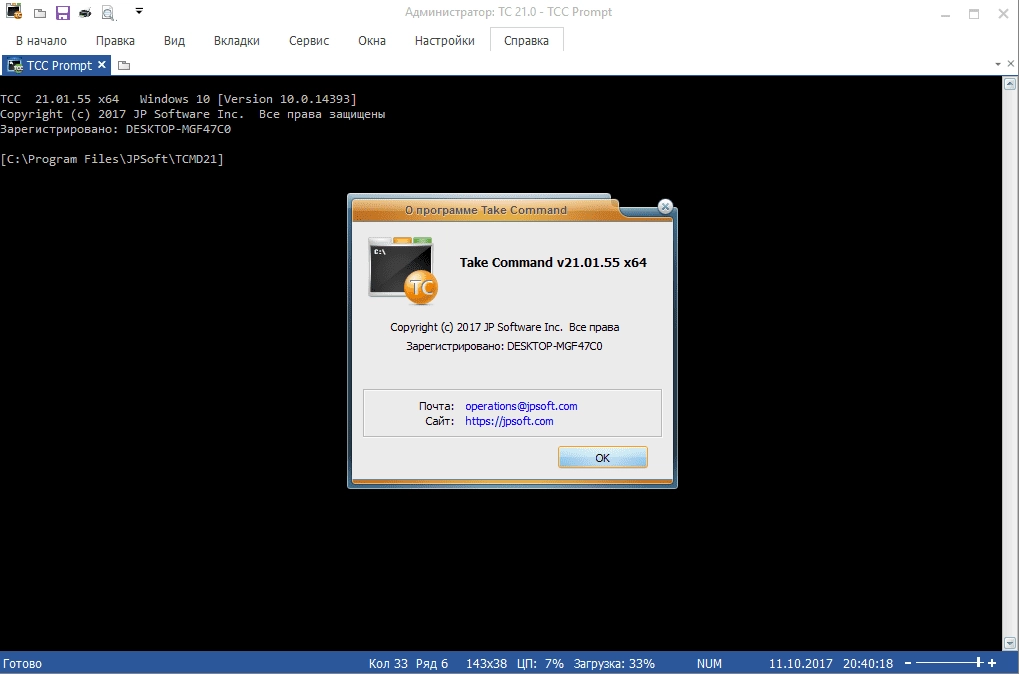The image size is (1019, 674).
Task: Click the «Зарегистрировано: DESKTOP-MGF47C0» line in dialog
Action: 504,346
